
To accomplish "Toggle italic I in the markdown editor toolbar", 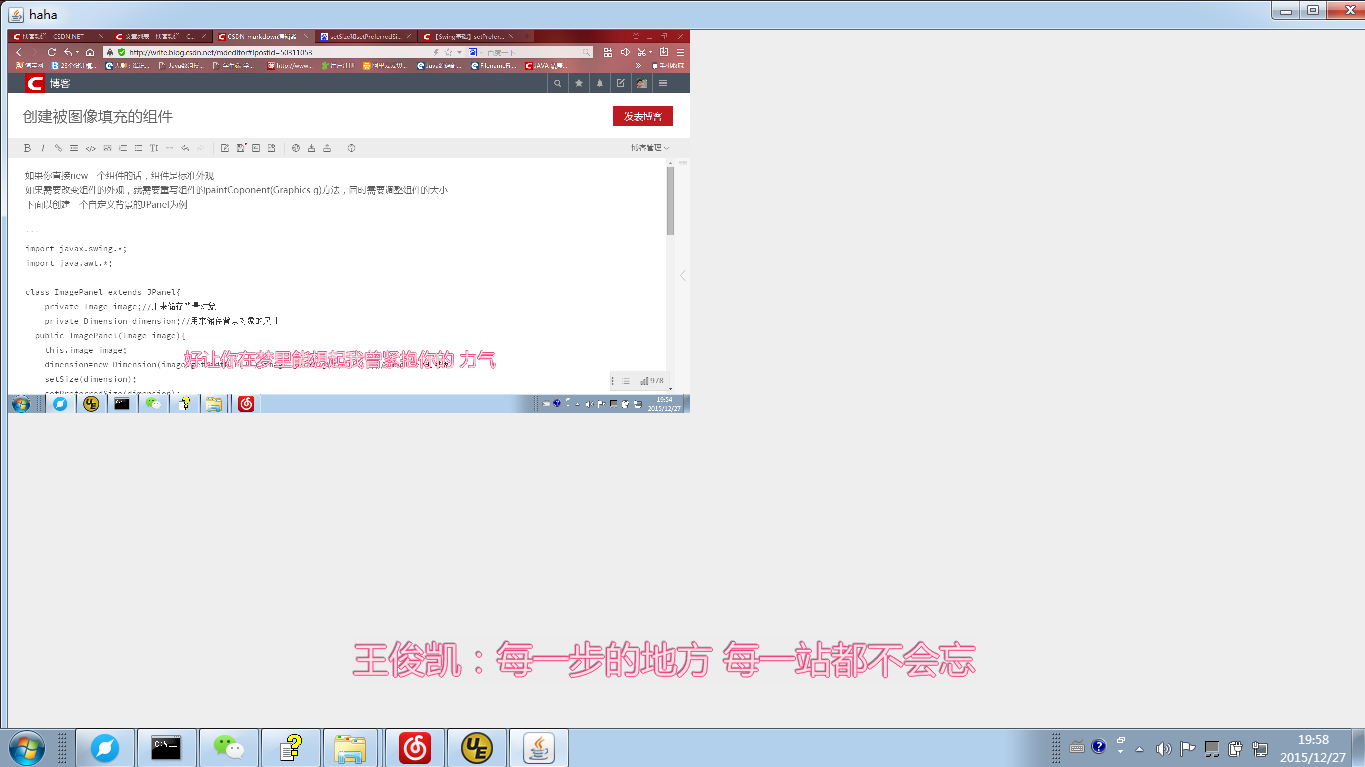I will (42, 148).
